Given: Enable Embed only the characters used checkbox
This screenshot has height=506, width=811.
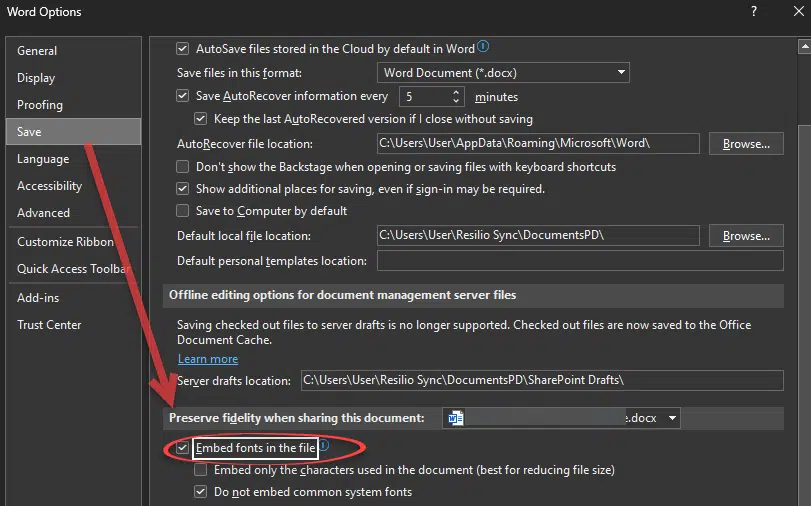Looking at the screenshot, I should tap(201, 470).
